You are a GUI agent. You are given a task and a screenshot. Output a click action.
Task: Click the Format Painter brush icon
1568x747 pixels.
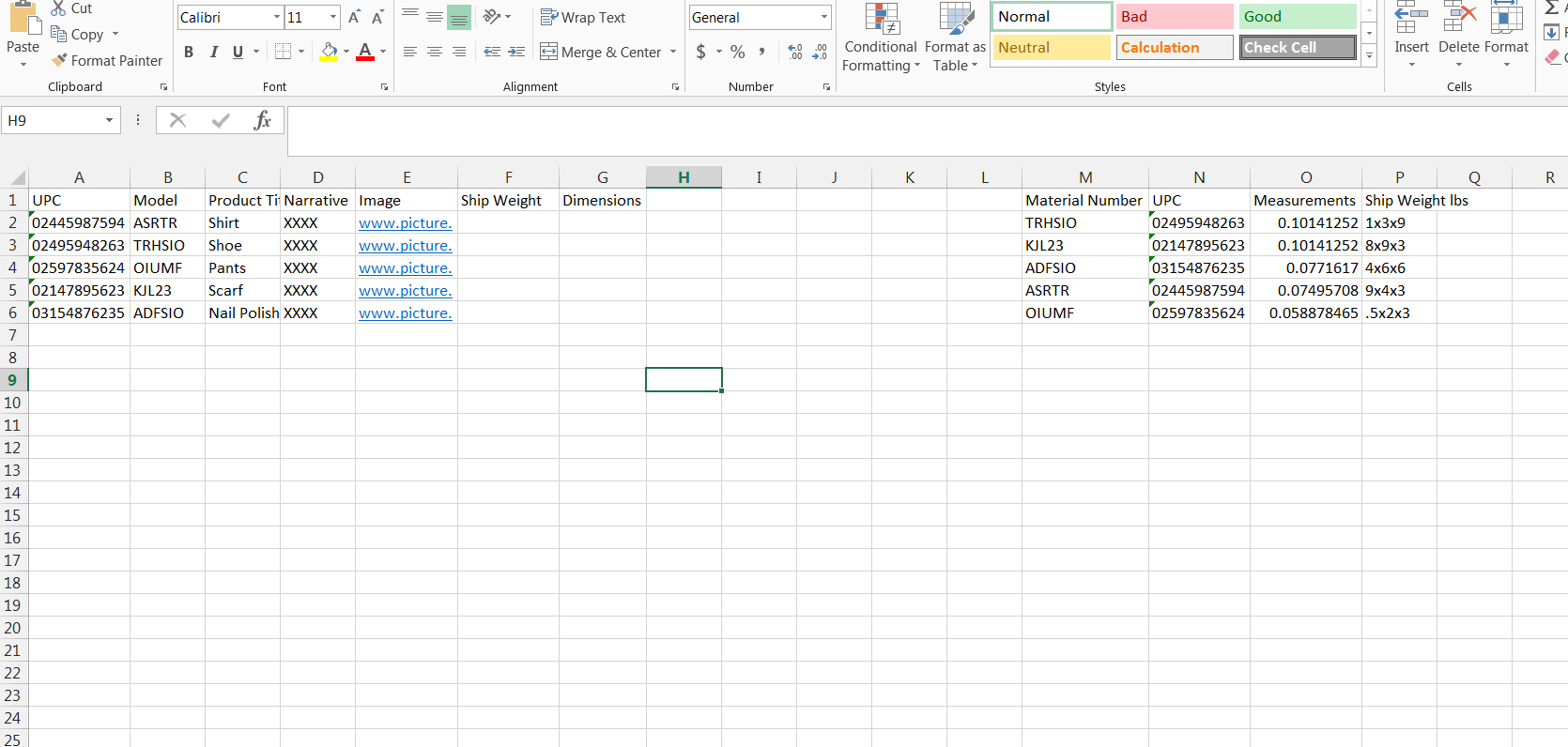coord(59,60)
